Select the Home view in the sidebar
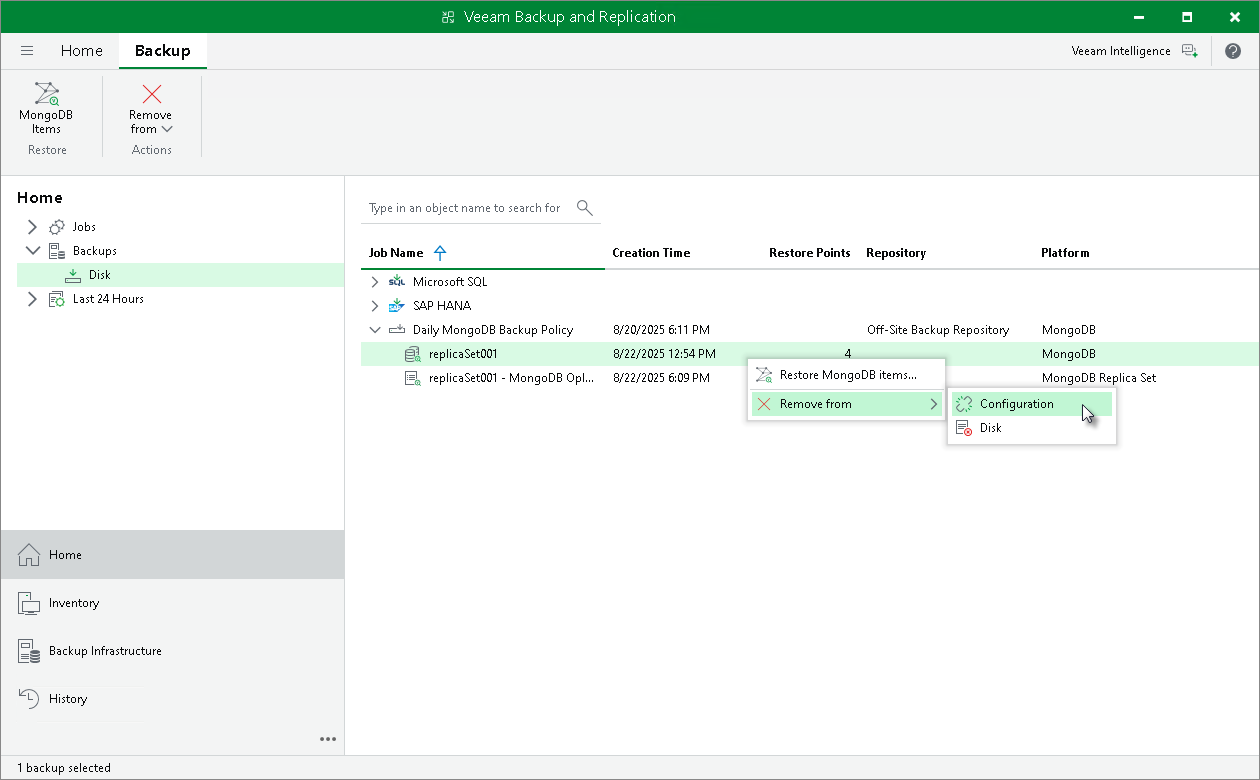The image size is (1260, 780). click(65, 554)
